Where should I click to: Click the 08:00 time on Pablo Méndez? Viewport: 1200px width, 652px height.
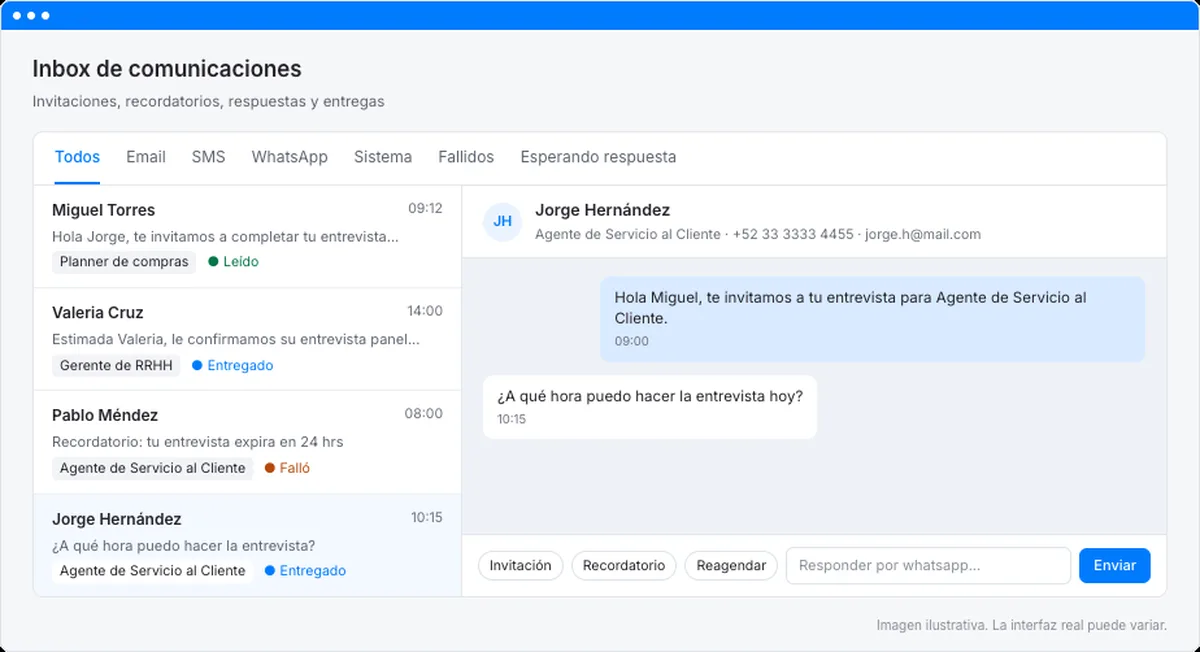point(424,414)
